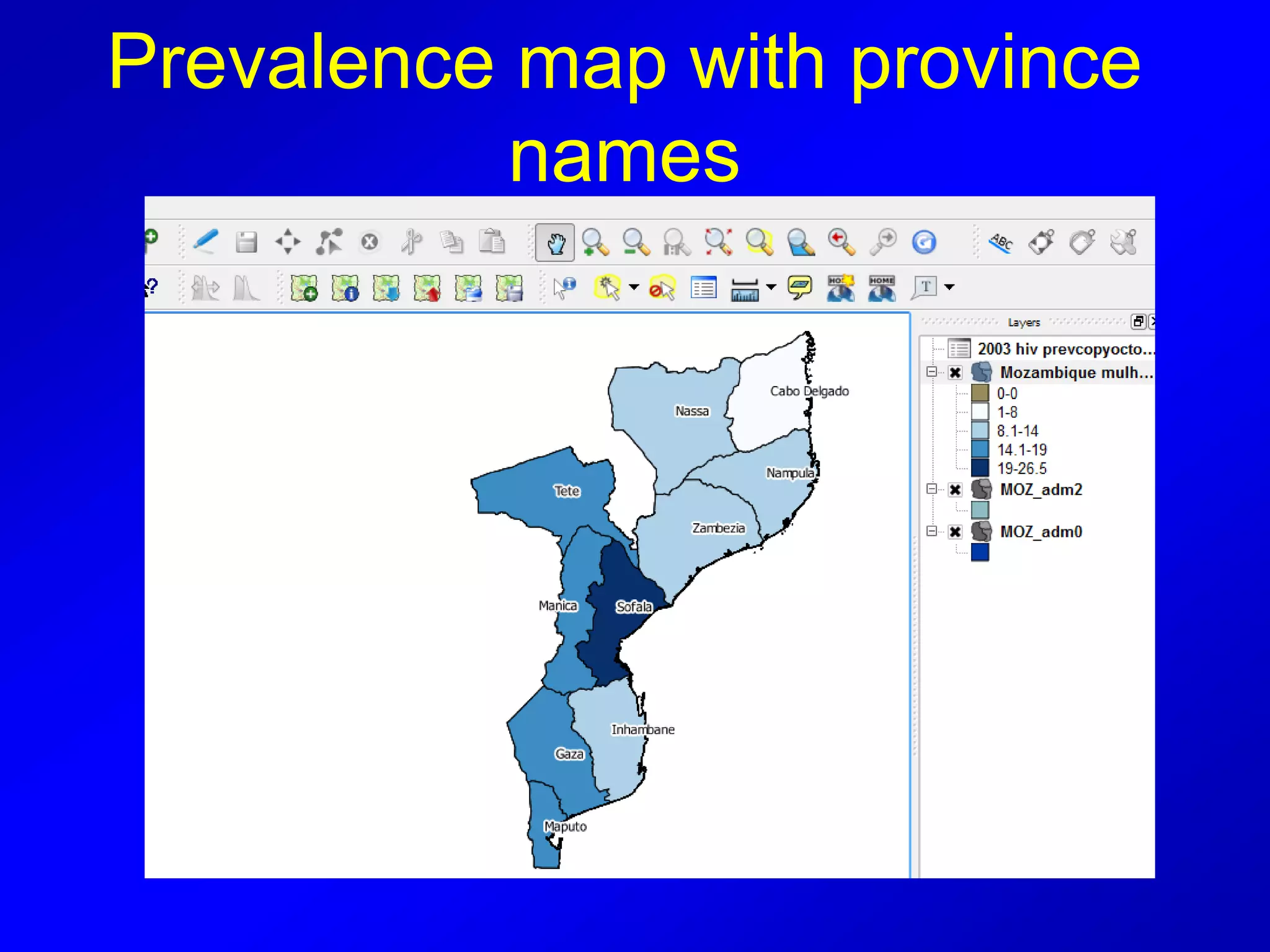Click the Tete province label
1270x952 pixels.
point(566,491)
